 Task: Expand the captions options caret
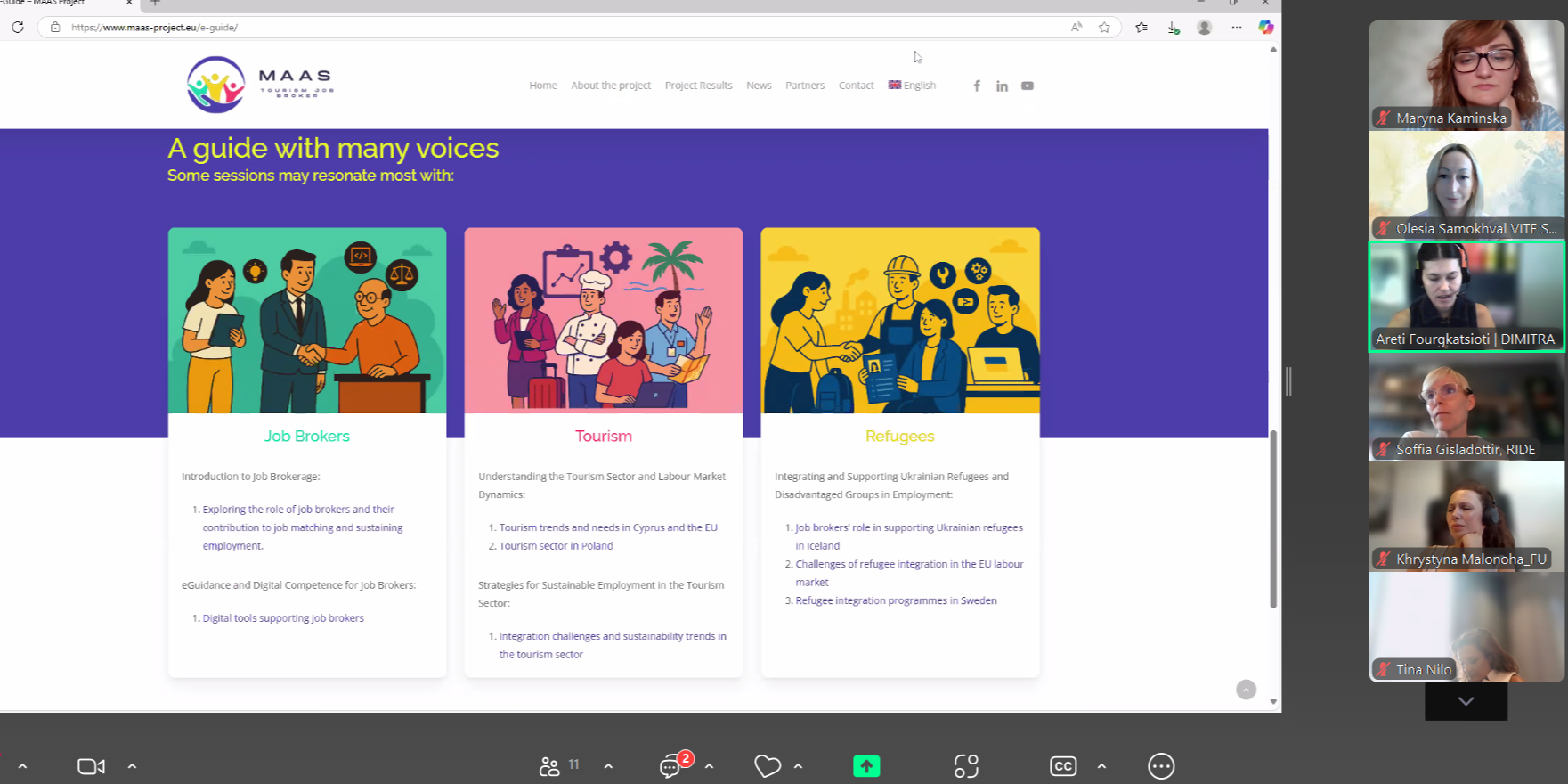pos(1101,766)
